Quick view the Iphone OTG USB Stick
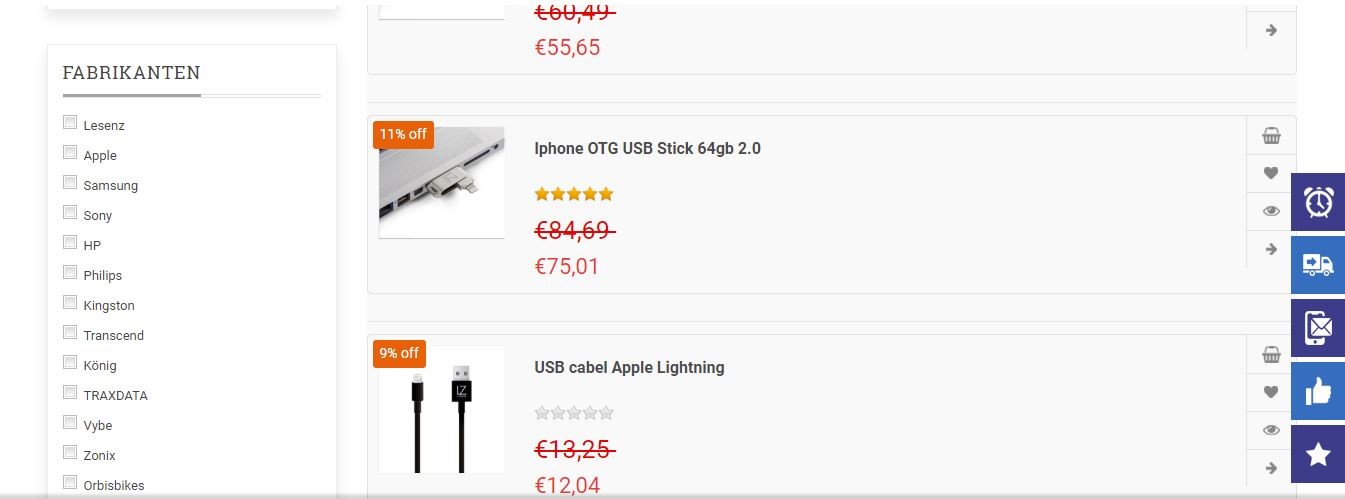This screenshot has width=1345, height=499. coord(1271,211)
